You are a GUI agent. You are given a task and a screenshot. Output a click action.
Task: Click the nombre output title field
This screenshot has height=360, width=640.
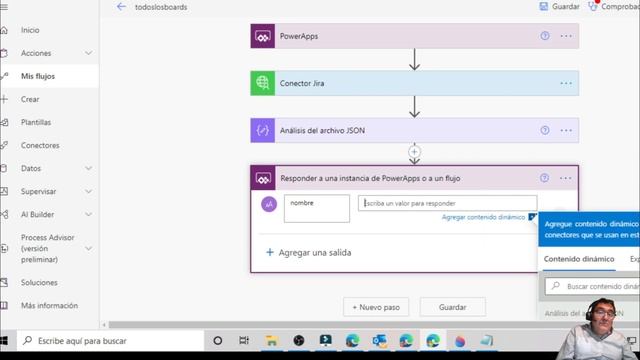tap(317, 209)
